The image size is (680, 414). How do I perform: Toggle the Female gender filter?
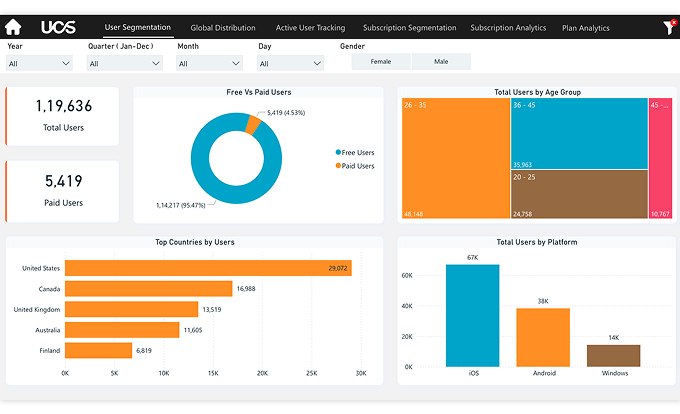pos(381,61)
